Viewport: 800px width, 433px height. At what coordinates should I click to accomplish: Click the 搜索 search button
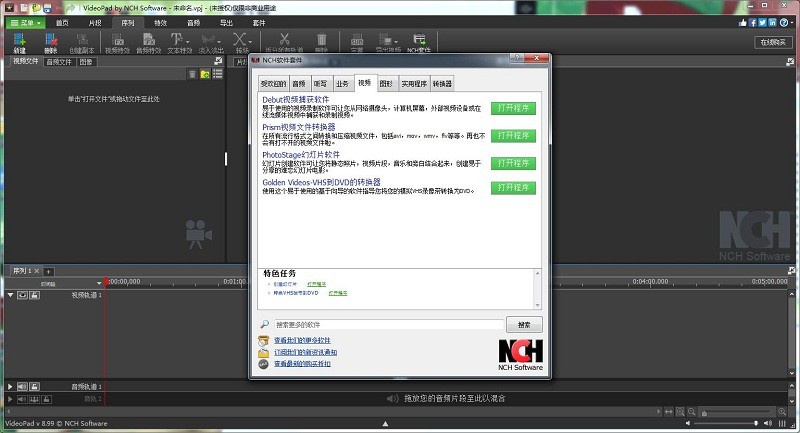524,324
